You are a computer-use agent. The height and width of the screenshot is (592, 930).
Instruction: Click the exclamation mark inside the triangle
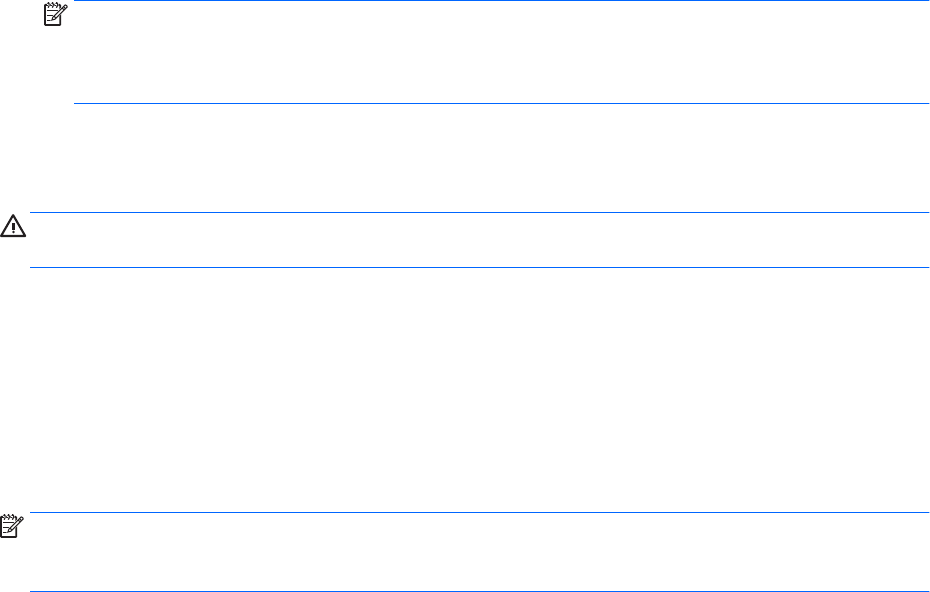[x=13, y=229]
